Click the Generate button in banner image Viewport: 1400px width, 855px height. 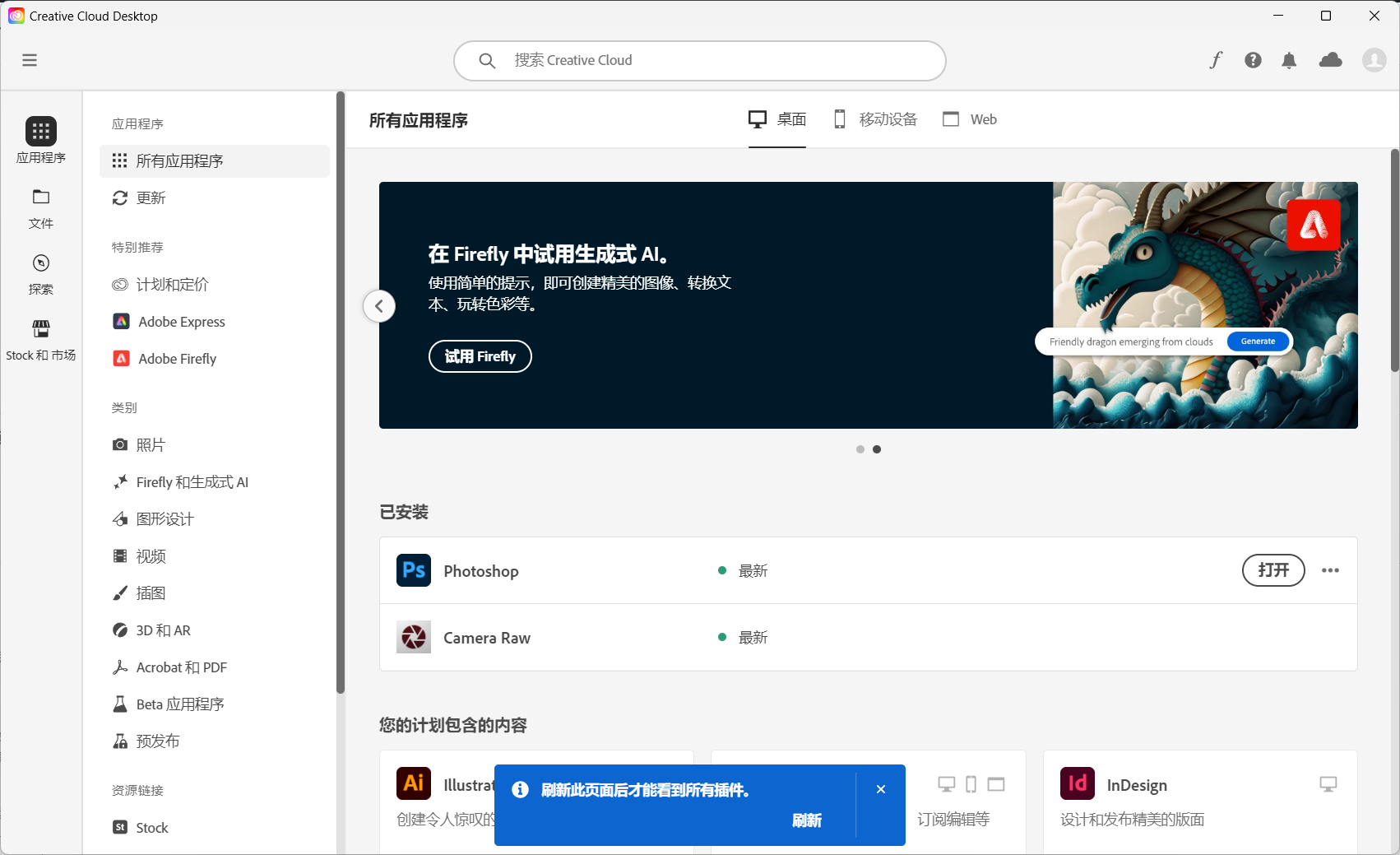(x=1258, y=342)
